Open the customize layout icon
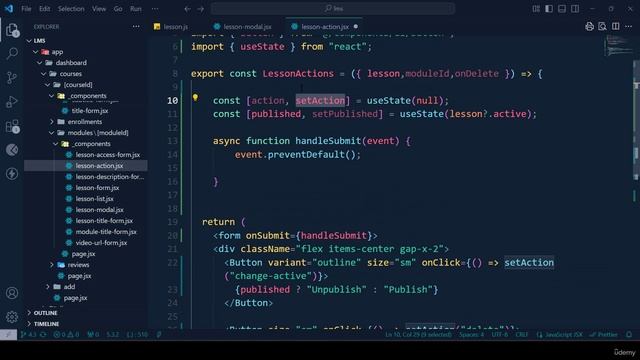This screenshot has height=360, width=640. 536,9
